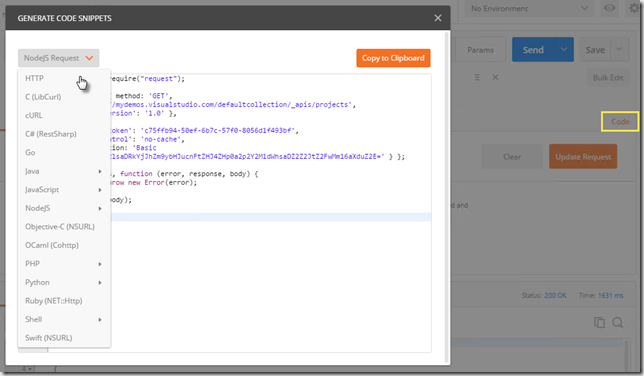Click the Time 1631 ms value
This screenshot has width=644, height=376.
[x=610, y=295]
